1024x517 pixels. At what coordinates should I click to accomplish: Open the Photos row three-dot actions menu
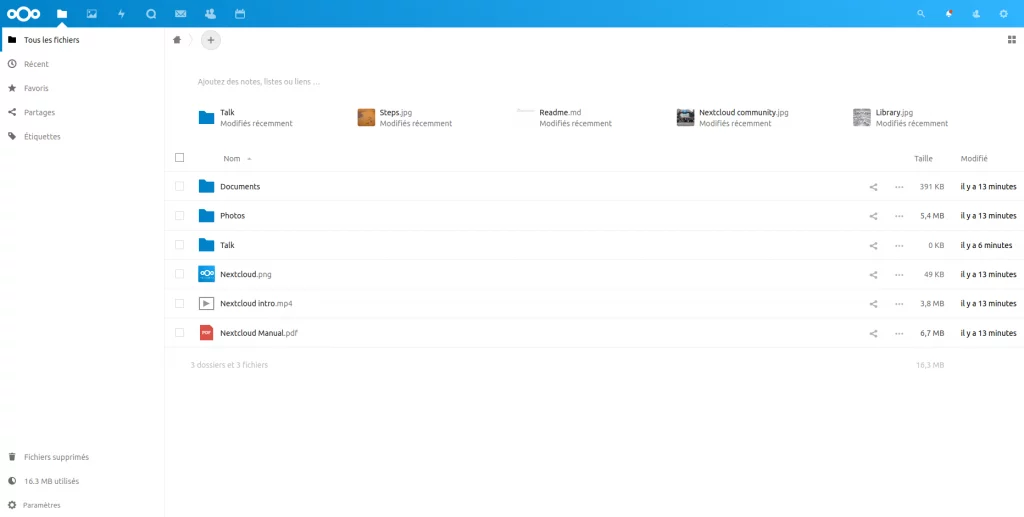pos(899,216)
